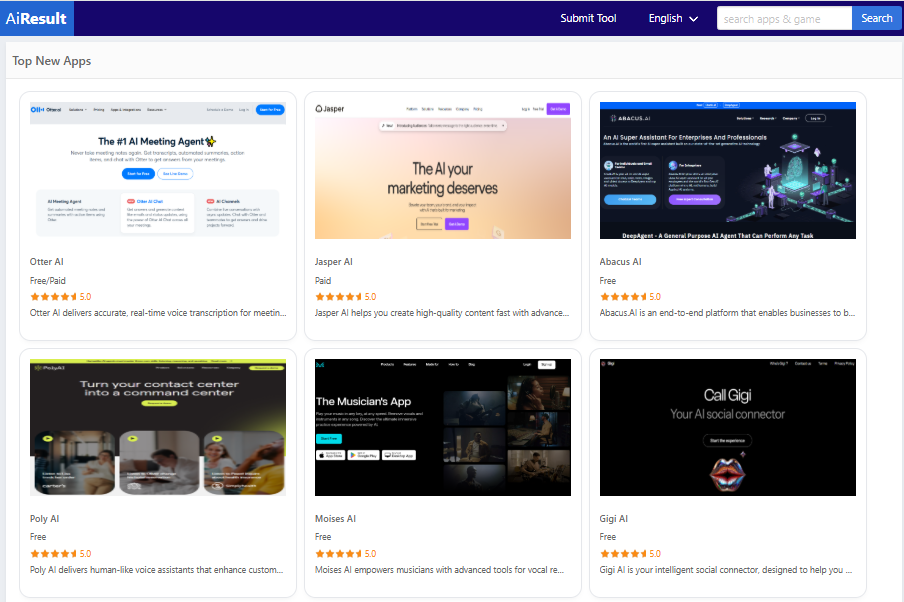This screenshot has width=904, height=602.
Task: Open the Jasper AI screenshot thumbnail
Action: click(443, 171)
